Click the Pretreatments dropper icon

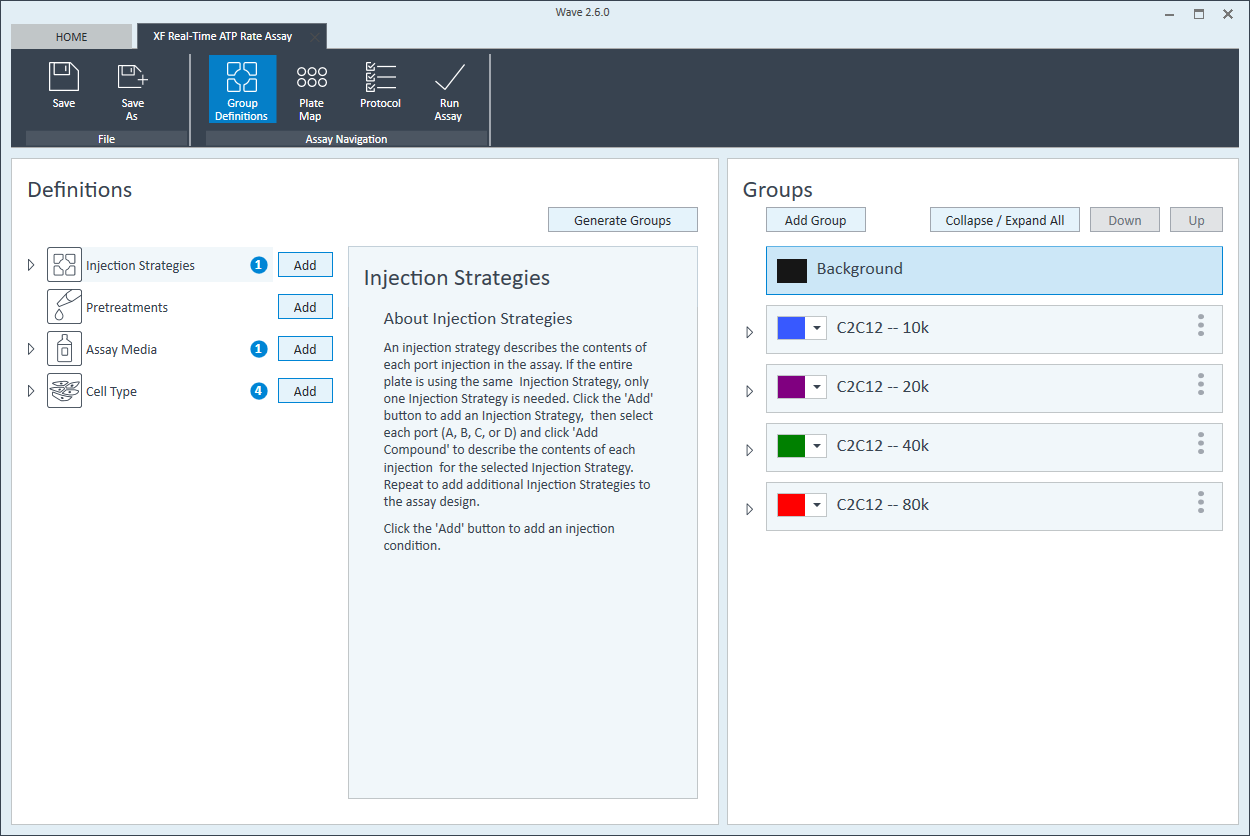[x=64, y=307]
